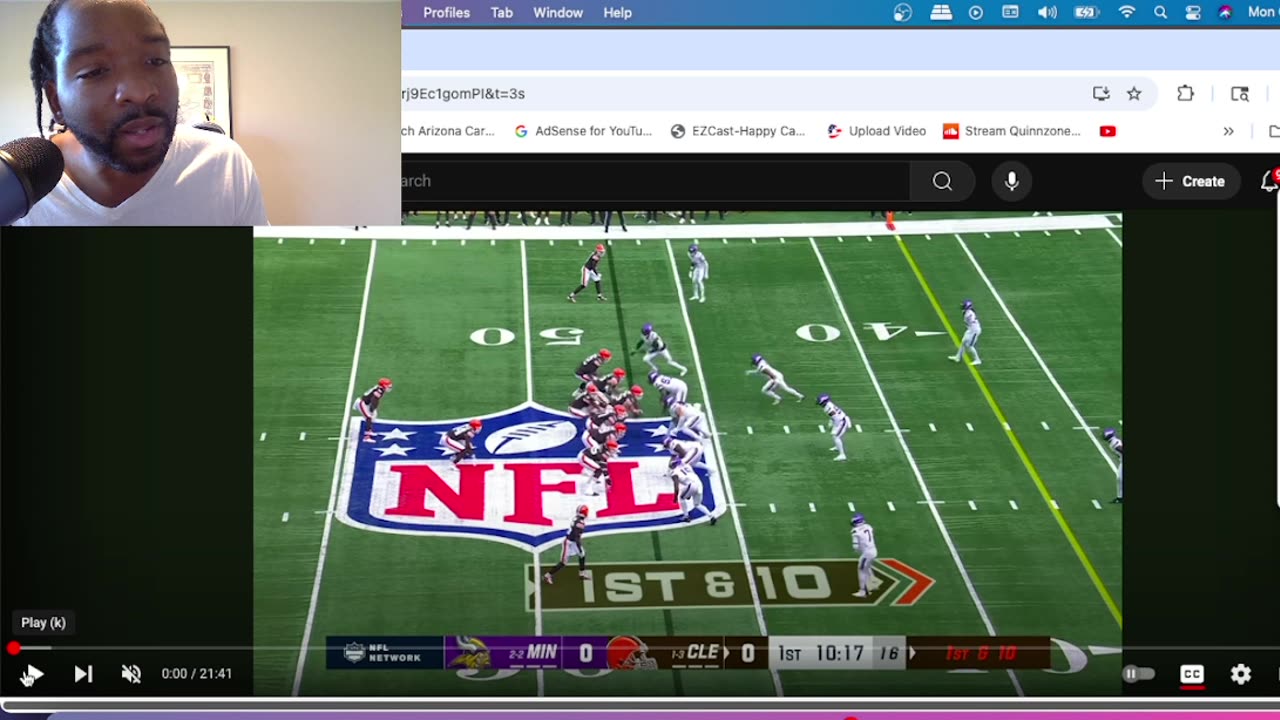The height and width of the screenshot is (720, 1280).
Task: Open the Profiles menu
Action: tap(446, 13)
